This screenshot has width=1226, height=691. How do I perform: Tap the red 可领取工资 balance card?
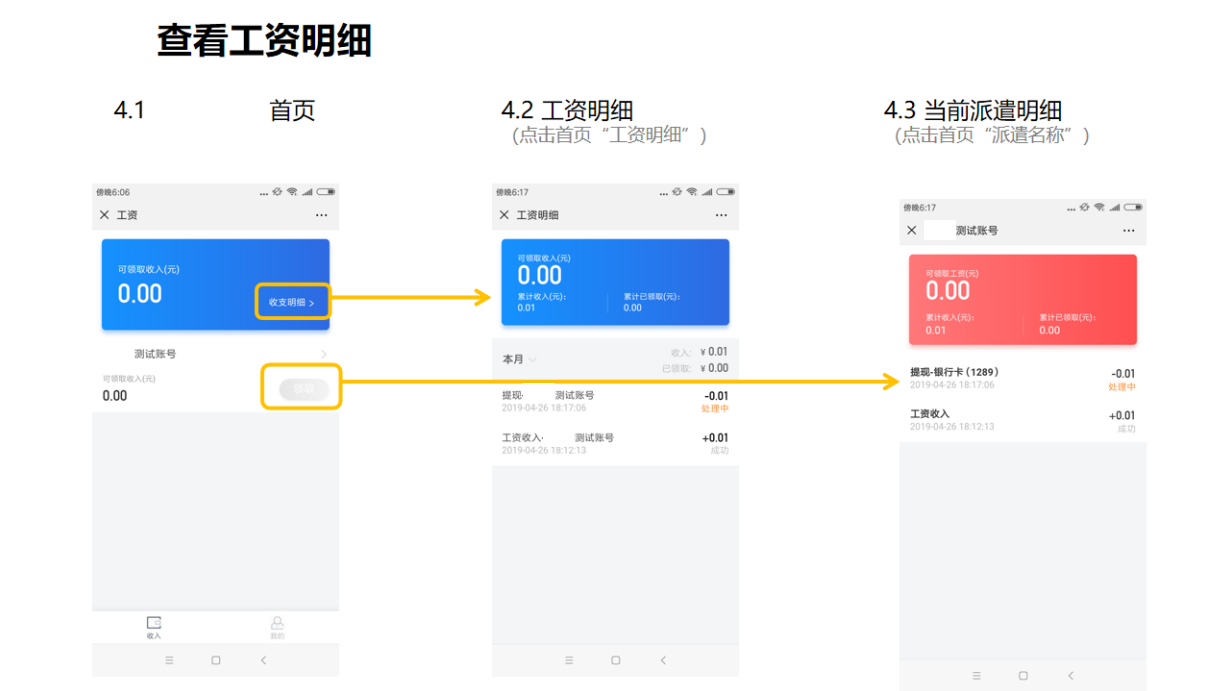1022,299
